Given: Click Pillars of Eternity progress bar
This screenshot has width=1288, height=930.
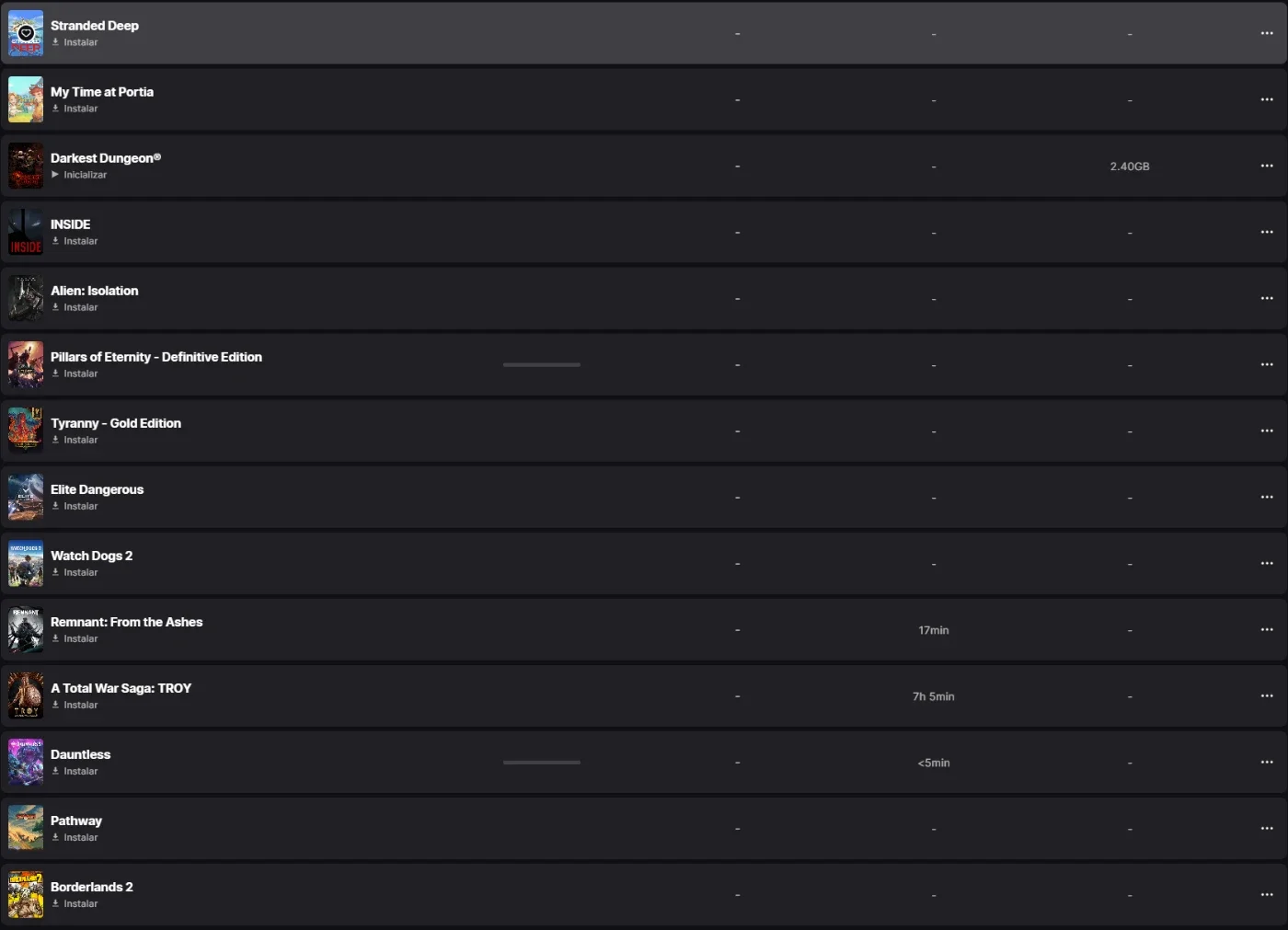Looking at the screenshot, I should pyautogui.click(x=542, y=365).
